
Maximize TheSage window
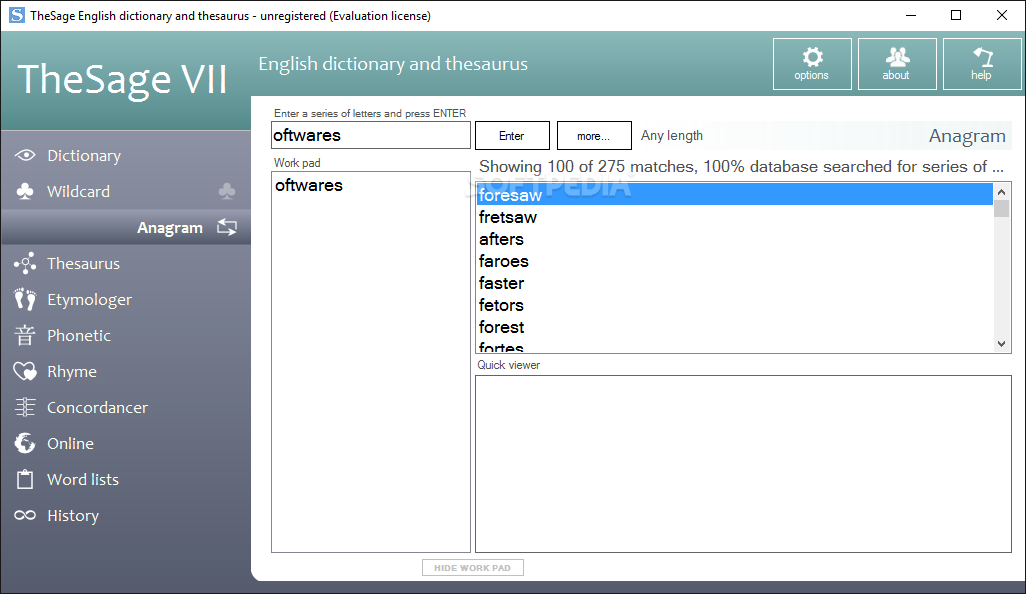pyautogui.click(x=956, y=15)
